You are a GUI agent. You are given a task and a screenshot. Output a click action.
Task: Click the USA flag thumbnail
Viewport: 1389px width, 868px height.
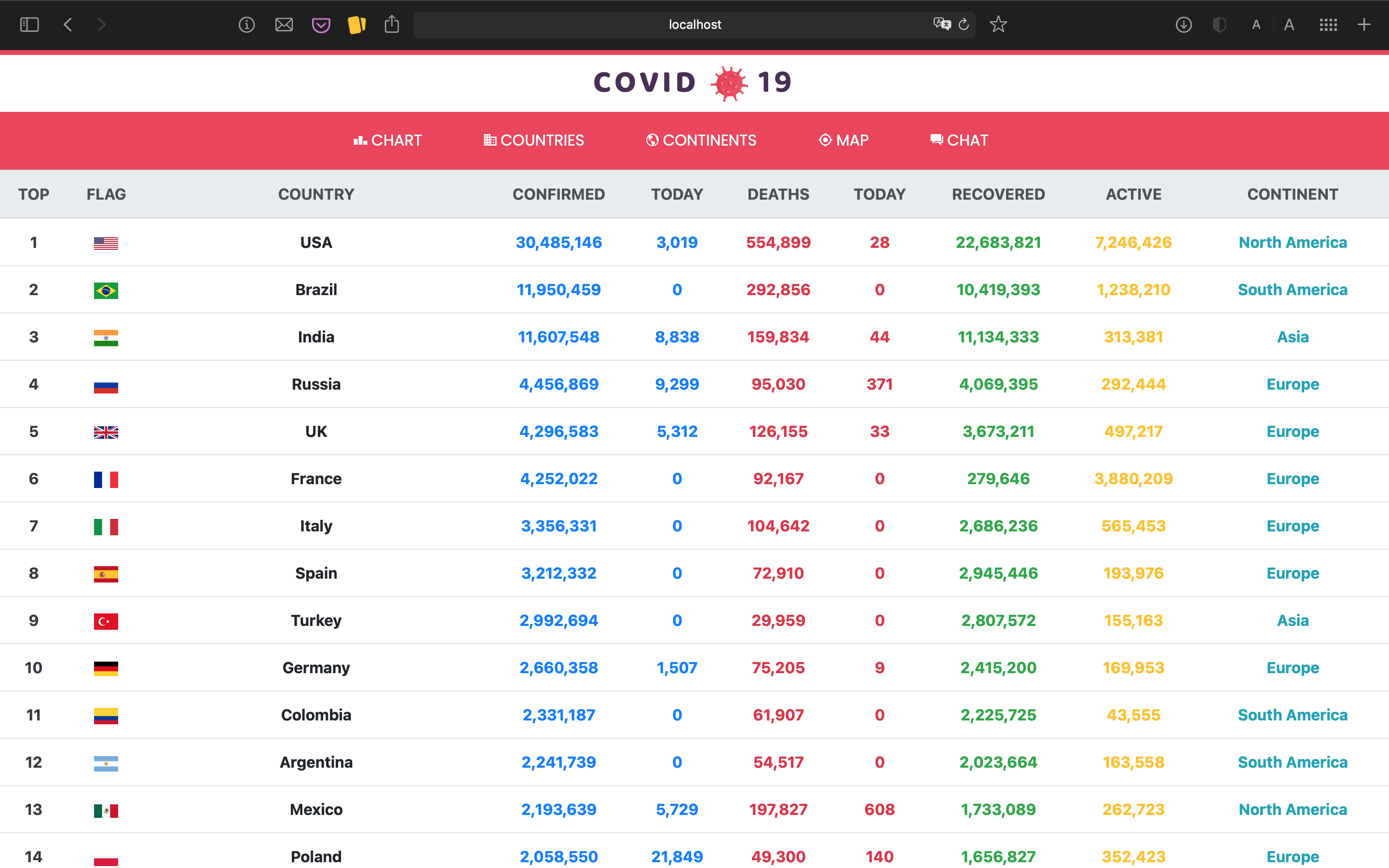pyautogui.click(x=106, y=243)
